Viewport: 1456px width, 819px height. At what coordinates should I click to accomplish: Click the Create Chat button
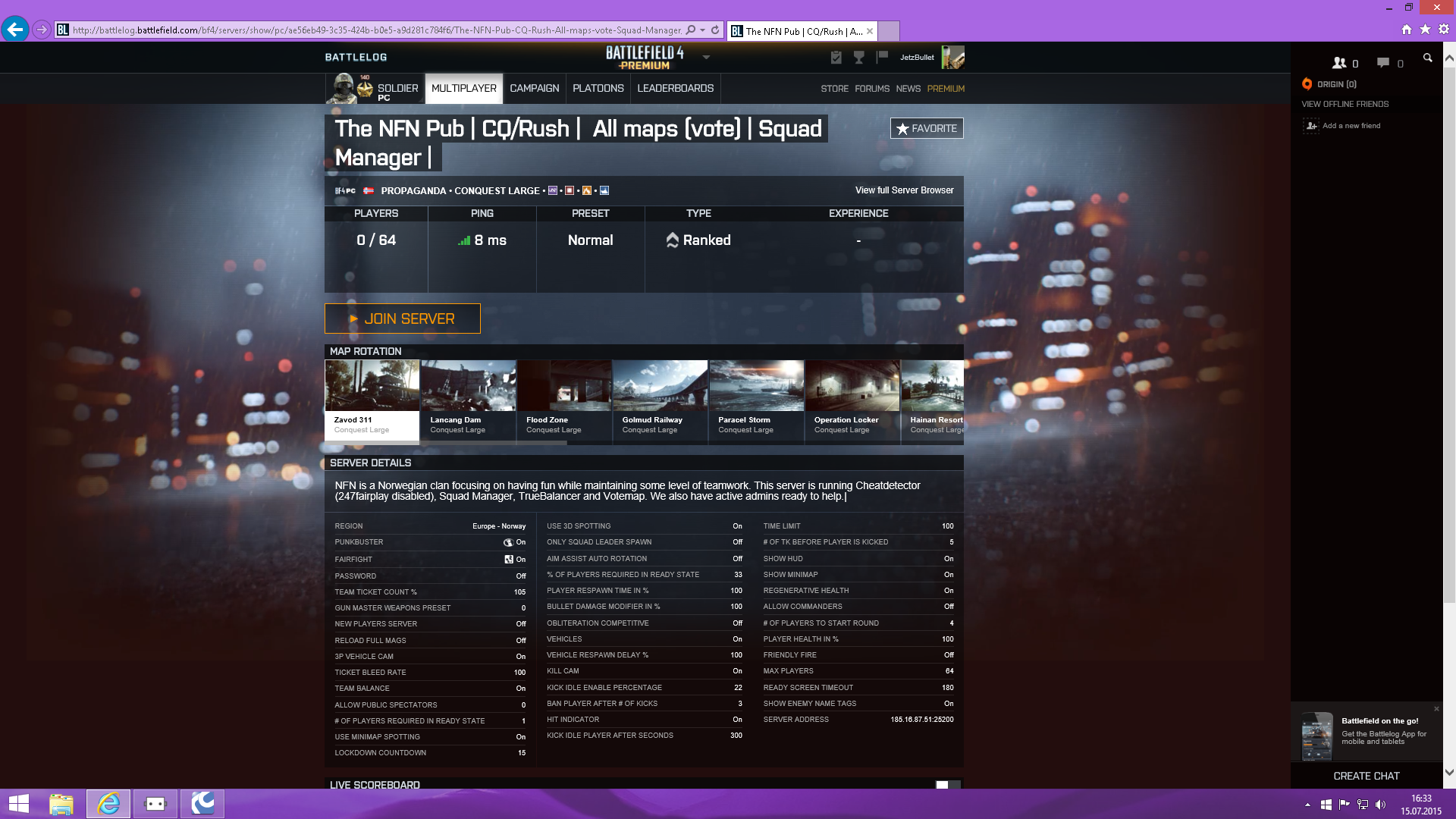pos(1366,776)
